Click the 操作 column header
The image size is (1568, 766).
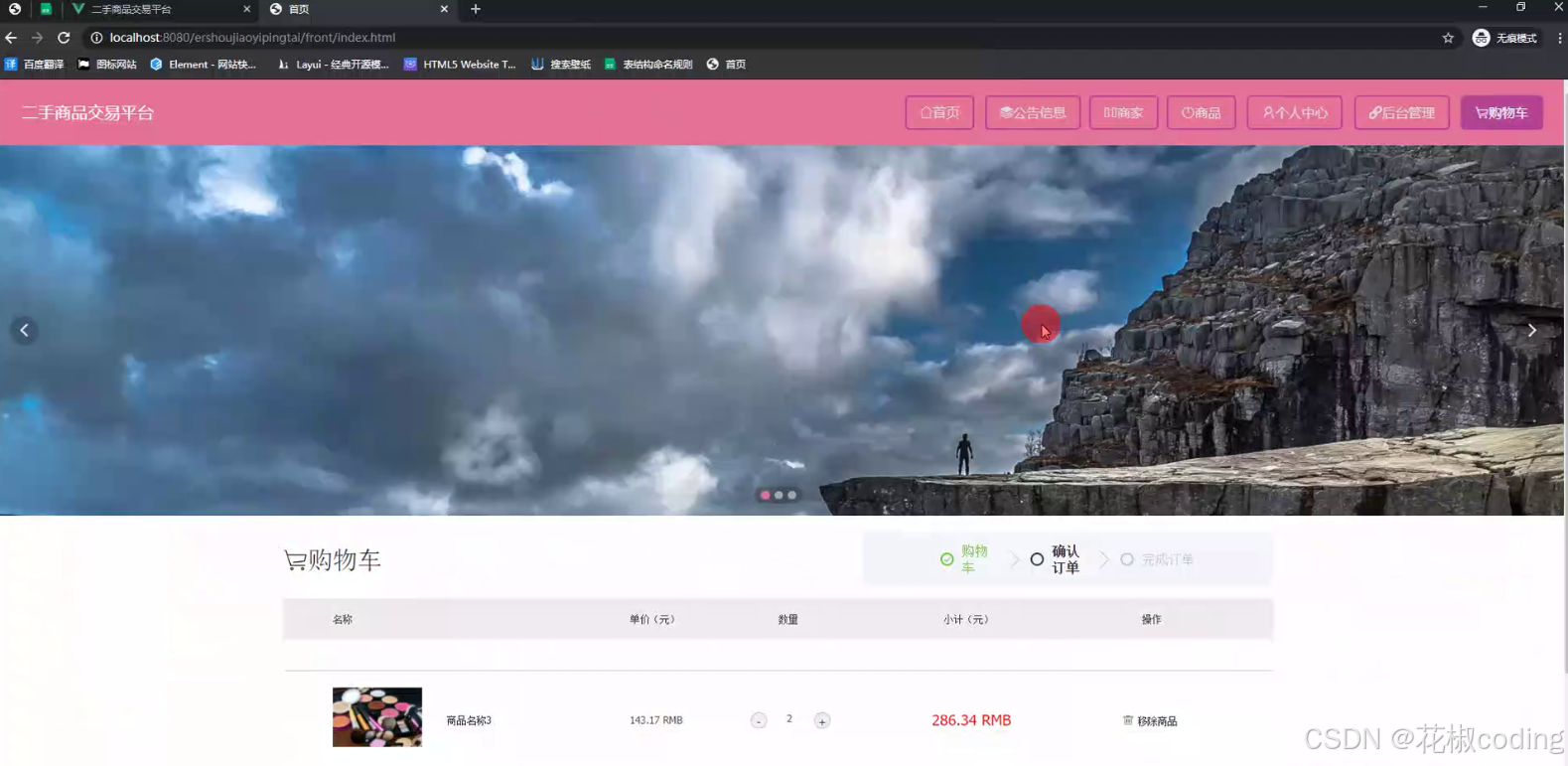point(1151,619)
